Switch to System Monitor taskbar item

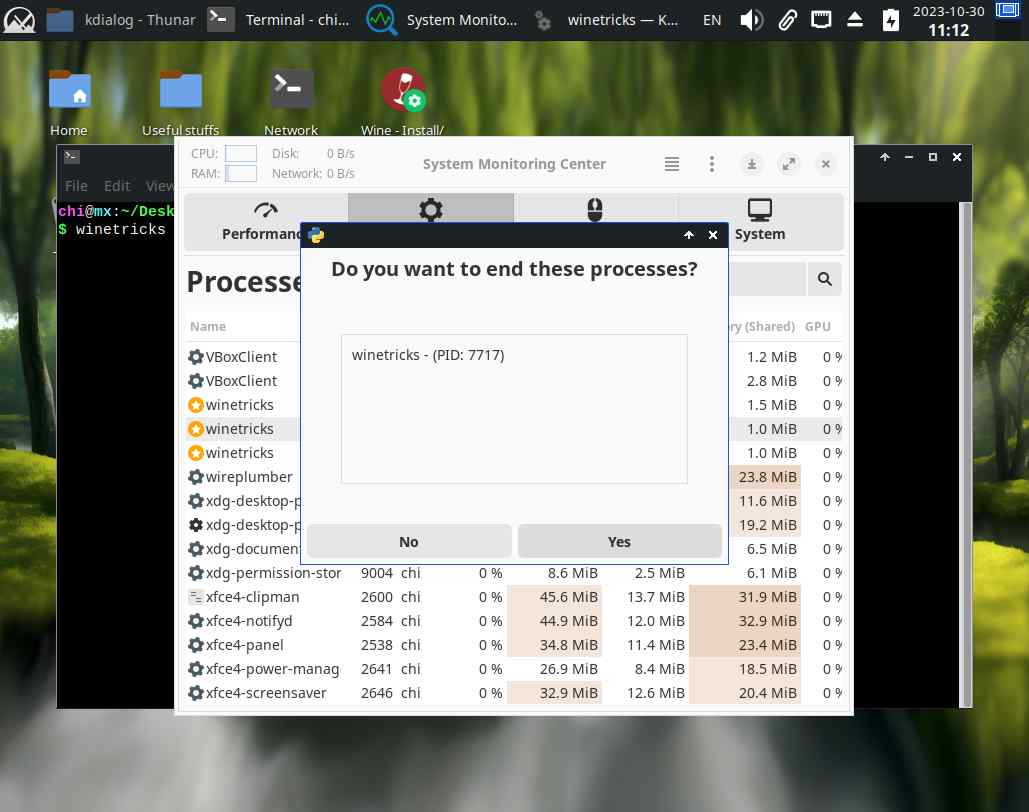tap(443, 20)
